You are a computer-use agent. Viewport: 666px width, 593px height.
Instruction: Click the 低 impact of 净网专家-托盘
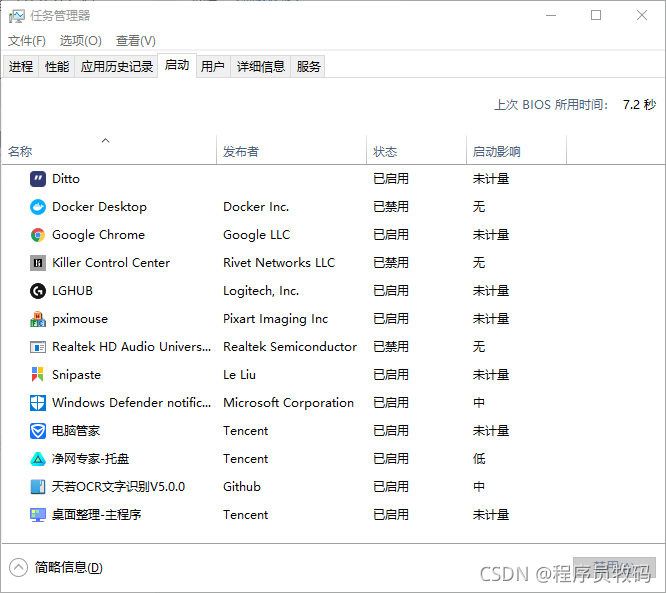click(479, 459)
